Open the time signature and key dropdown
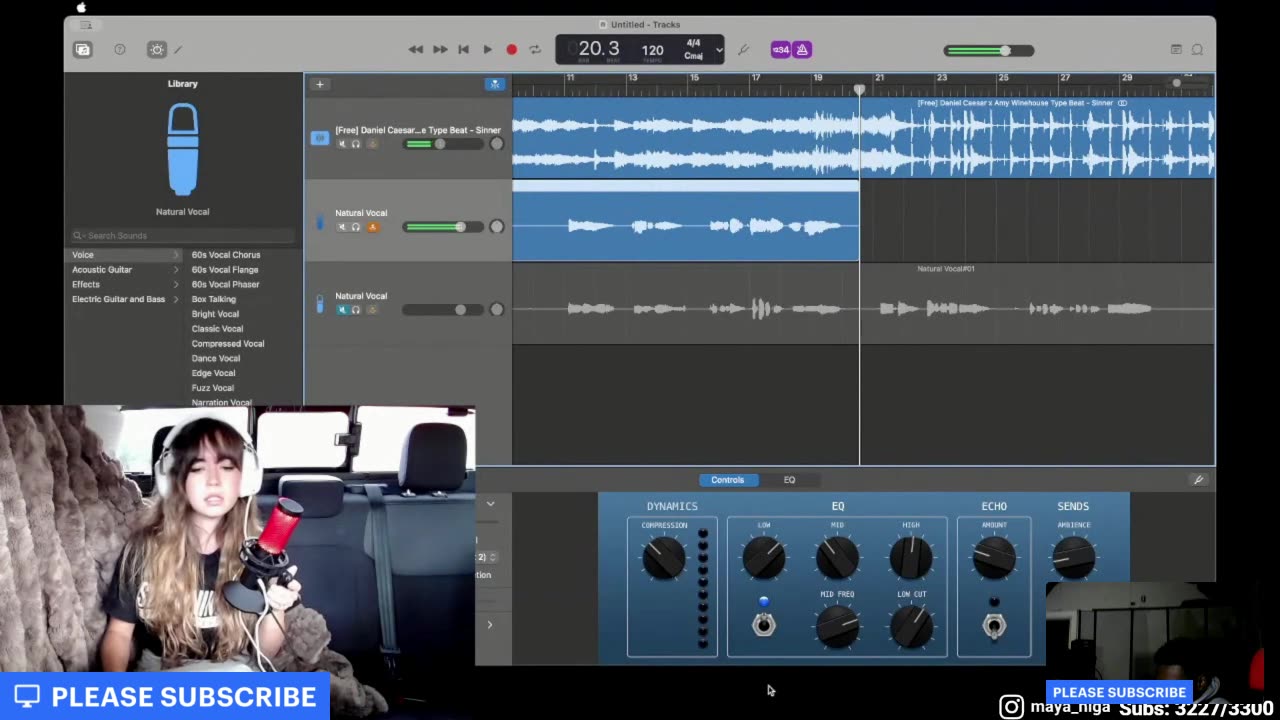The width and height of the screenshot is (1280, 720). [x=702, y=49]
